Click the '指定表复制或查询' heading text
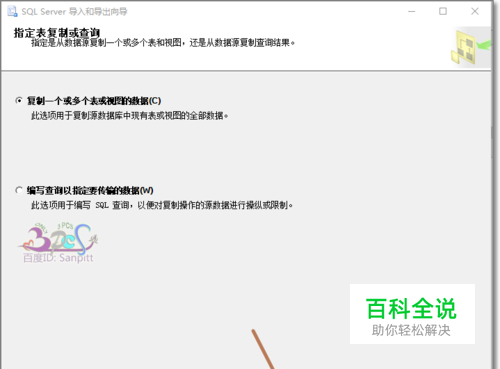 tap(57, 33)
